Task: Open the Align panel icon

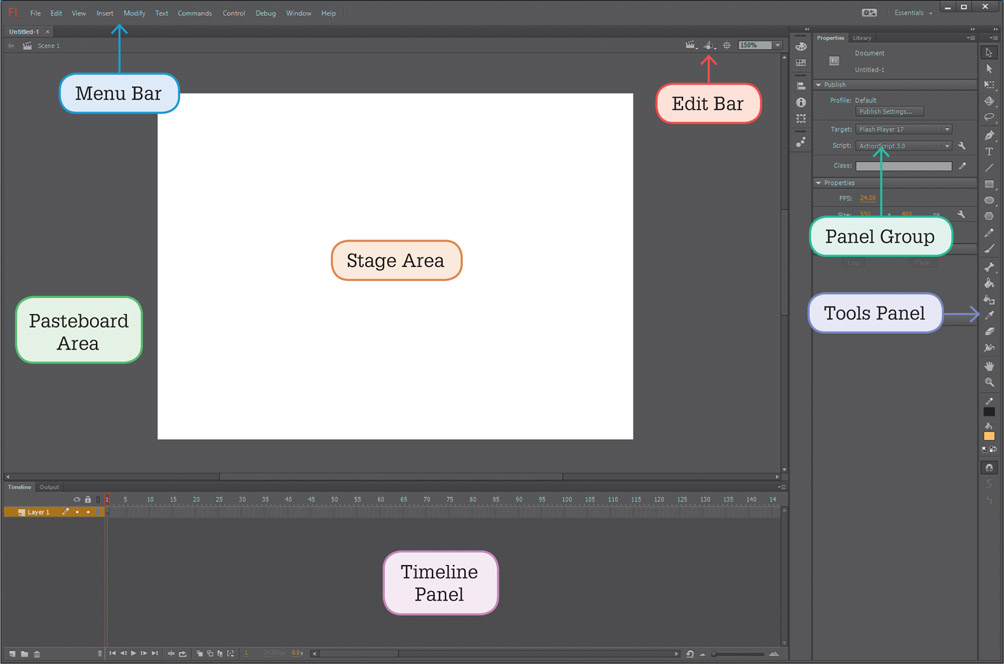Action: click(801, 86)
